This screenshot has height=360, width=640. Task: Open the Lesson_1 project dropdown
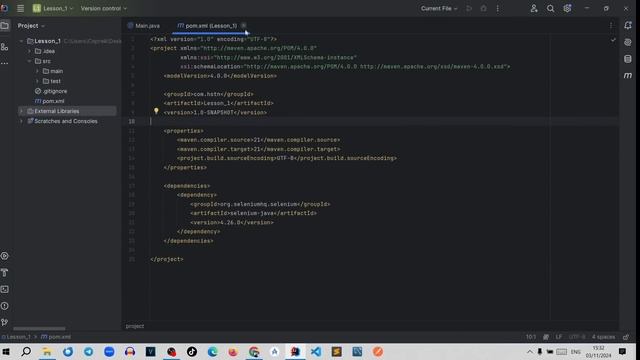tap(53, 8)
